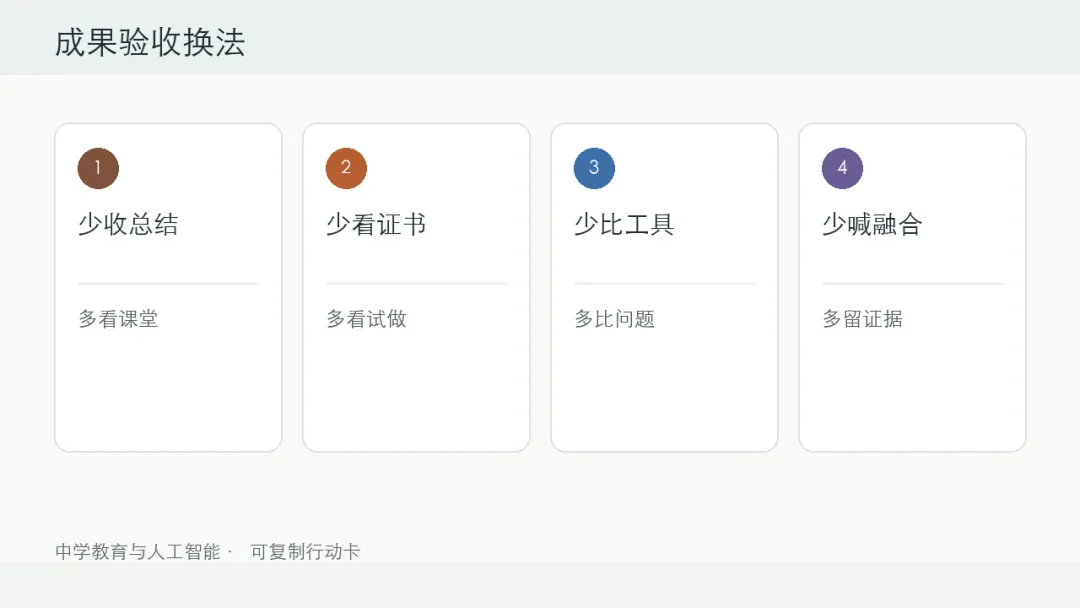Click the 多看课堂 subtitle text
Image resolution: width=1080 pixels, height=608 pixels.
pos(118,319)
